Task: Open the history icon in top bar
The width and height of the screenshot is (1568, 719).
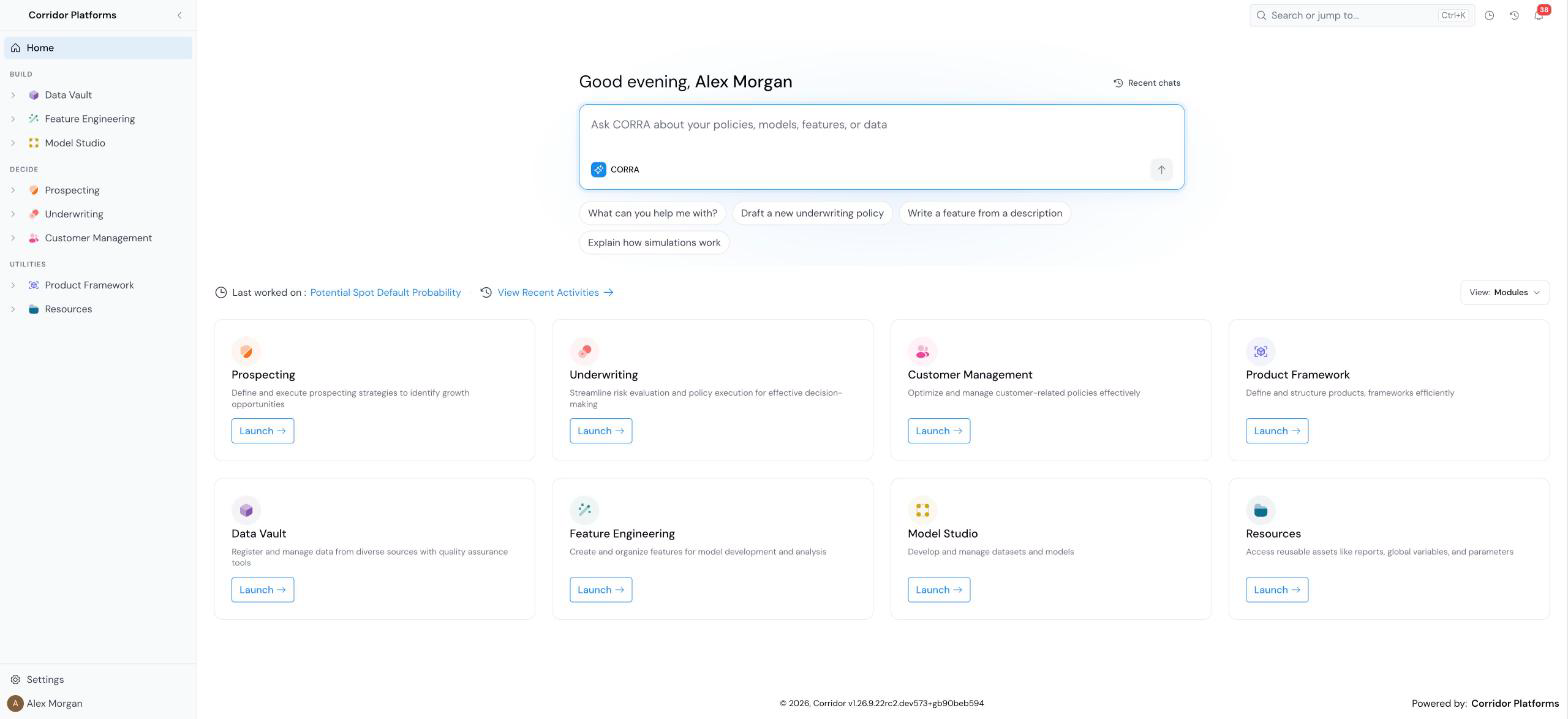Action: pyautogui.click(x=1514, y=15)
